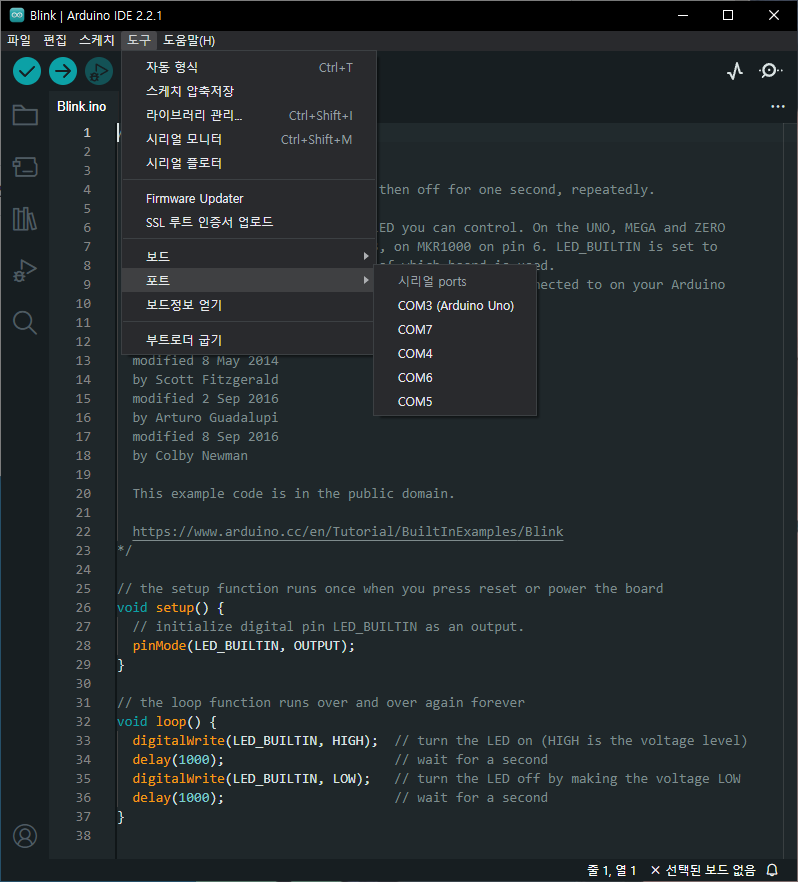Click the Upload arrow button
Screen dimensions: 798x882
[x=63, y=71]
